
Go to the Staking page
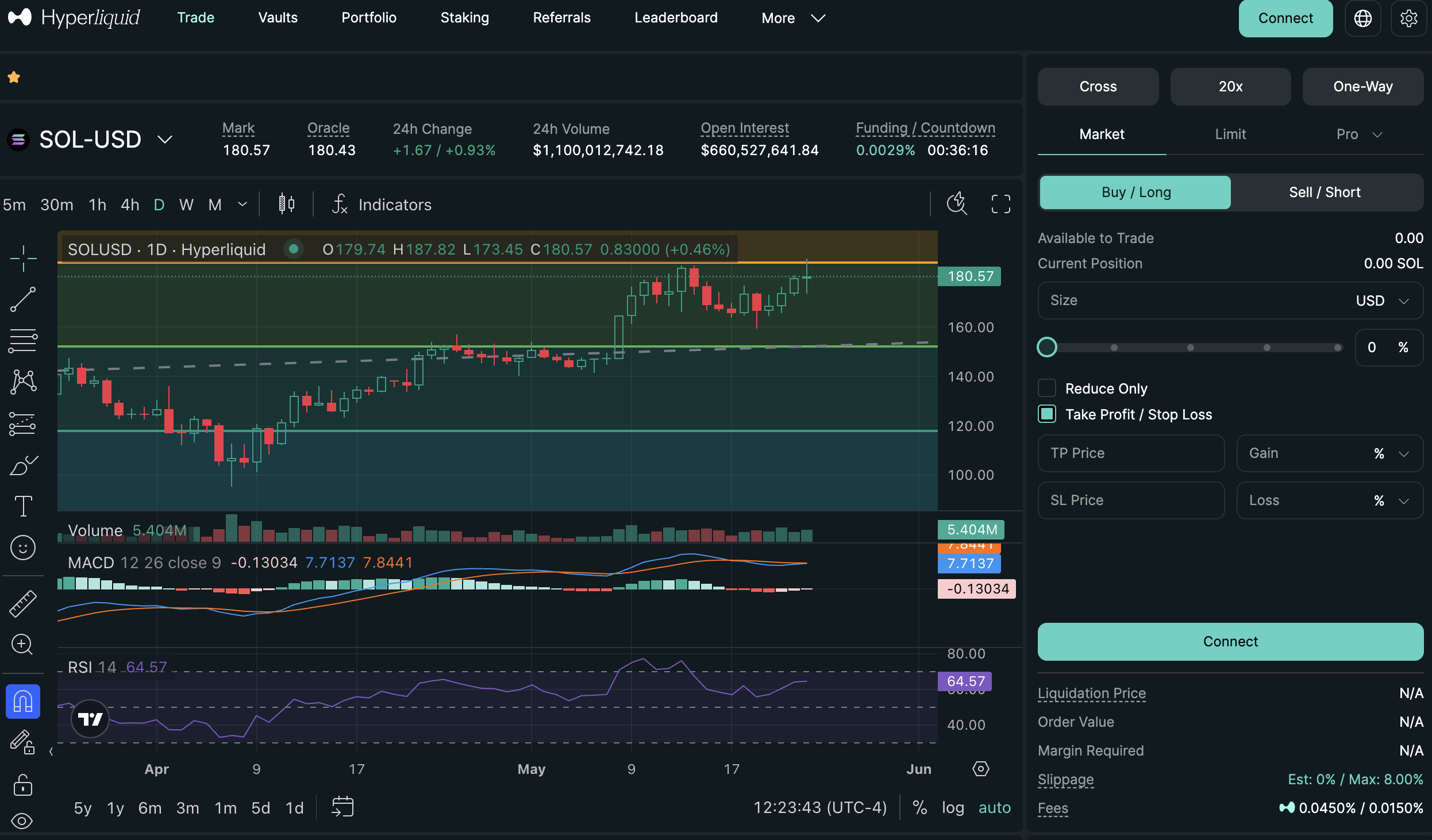464,18
